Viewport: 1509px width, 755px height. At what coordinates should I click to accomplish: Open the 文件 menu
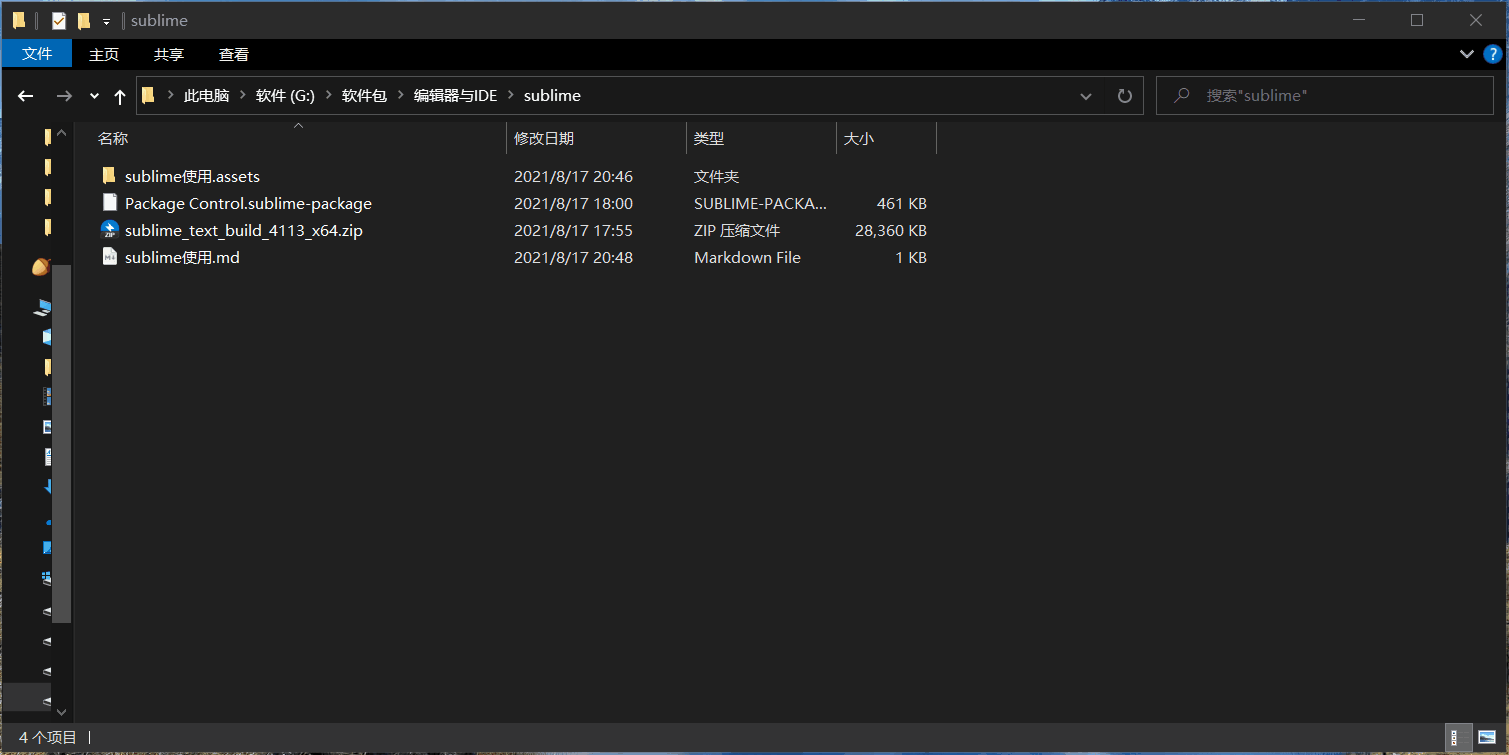[37, 54]
